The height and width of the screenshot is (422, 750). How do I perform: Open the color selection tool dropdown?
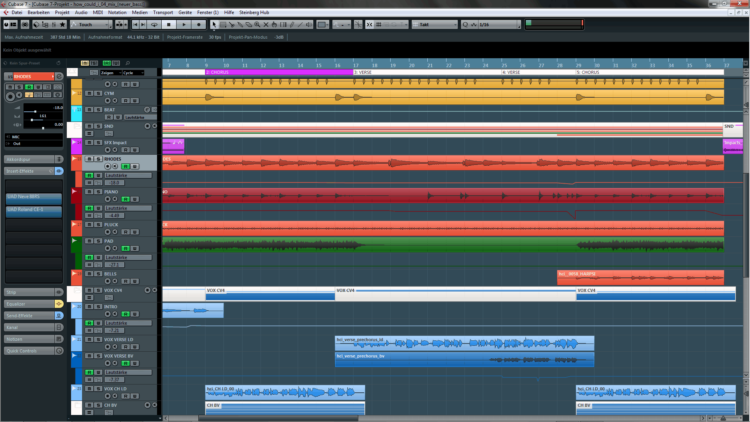click(x=323, y=24)
